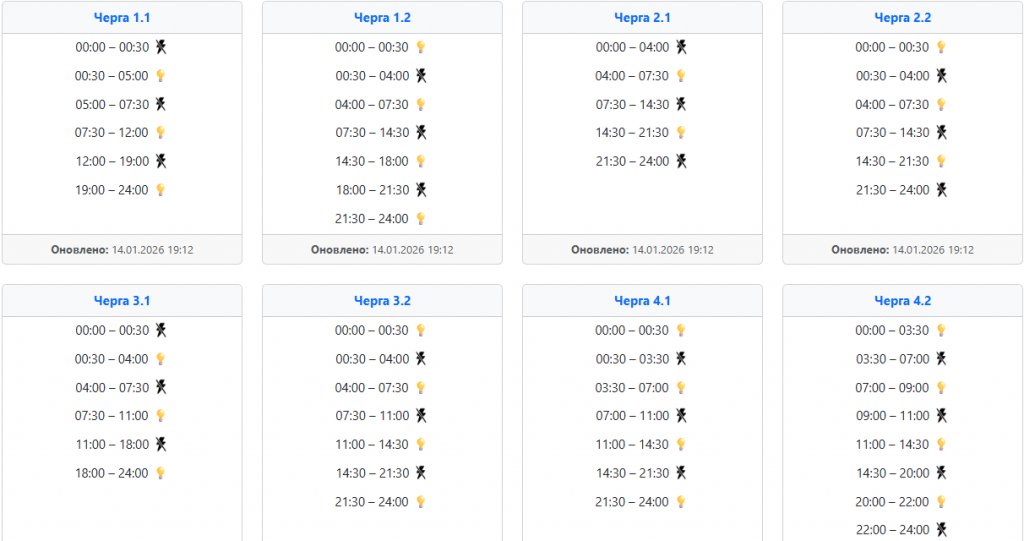Click the 14:30 – 18:00 slot in Черга 1.2
The image size is (1024, 541).
371,161
